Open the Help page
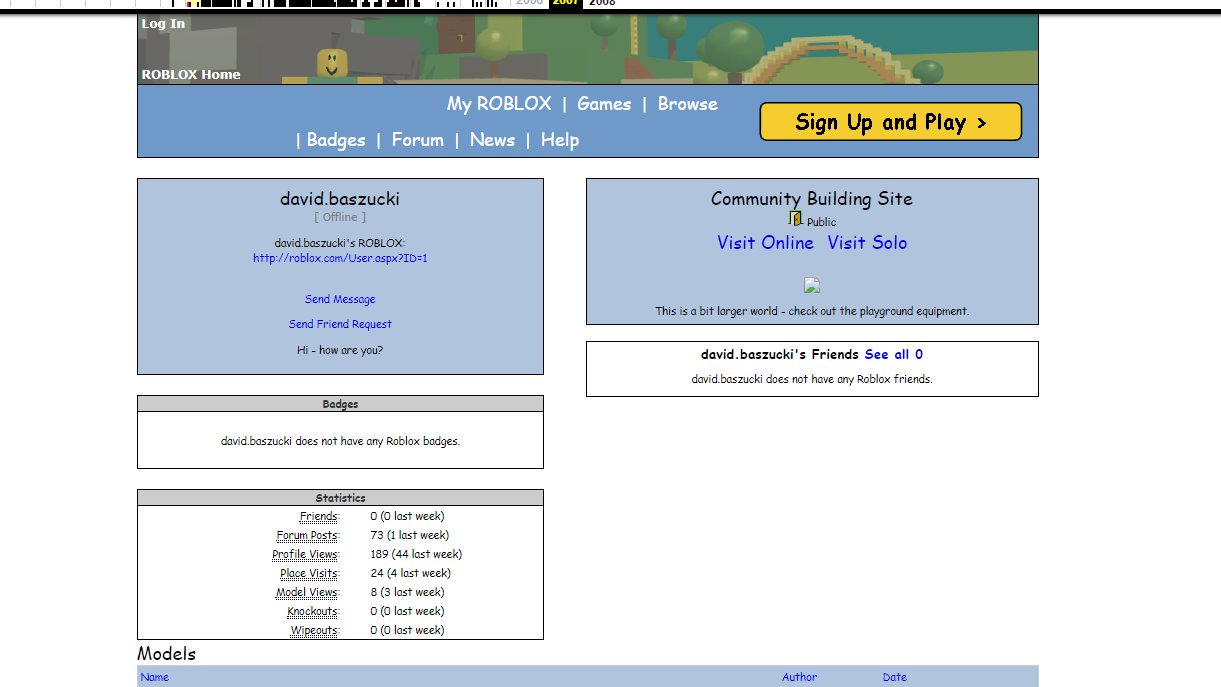1221x687 pixels. click(560, 140)
